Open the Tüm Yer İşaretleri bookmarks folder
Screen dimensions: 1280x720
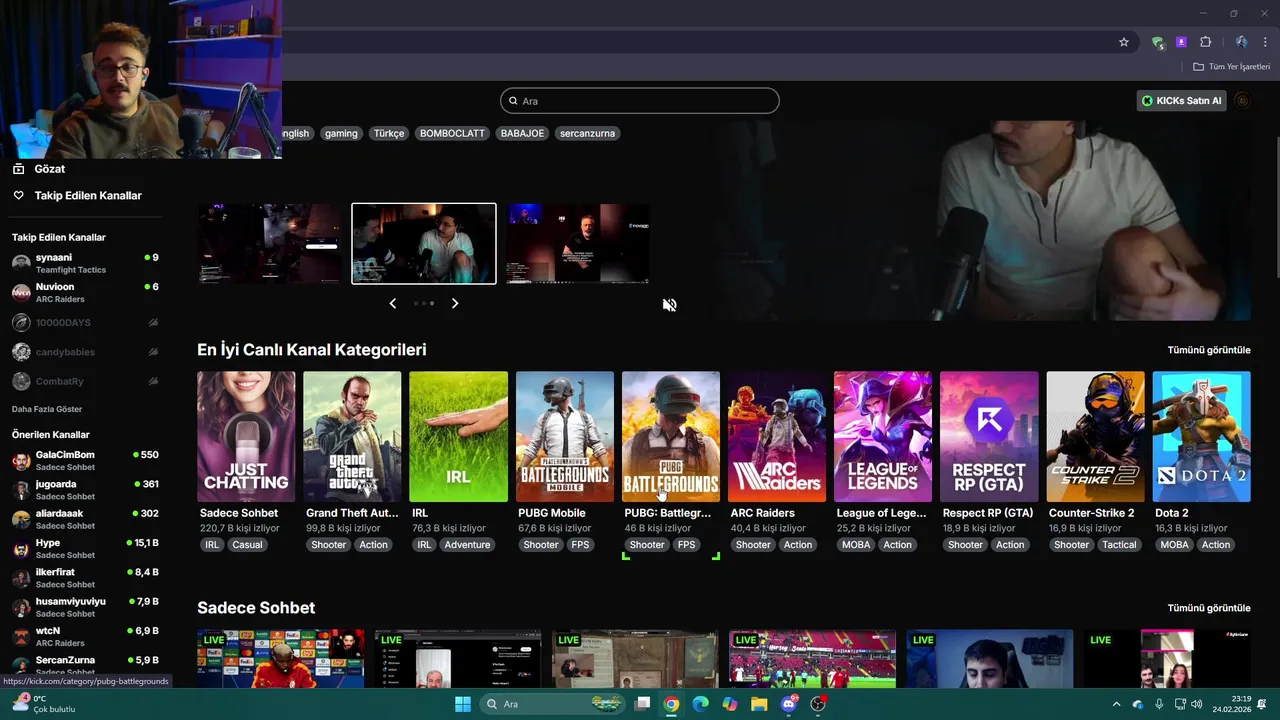coord(1231,67)
